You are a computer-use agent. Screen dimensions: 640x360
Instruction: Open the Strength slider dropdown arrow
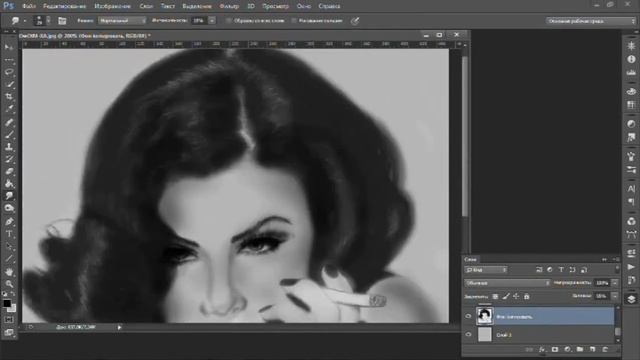[x=212, y=20]
